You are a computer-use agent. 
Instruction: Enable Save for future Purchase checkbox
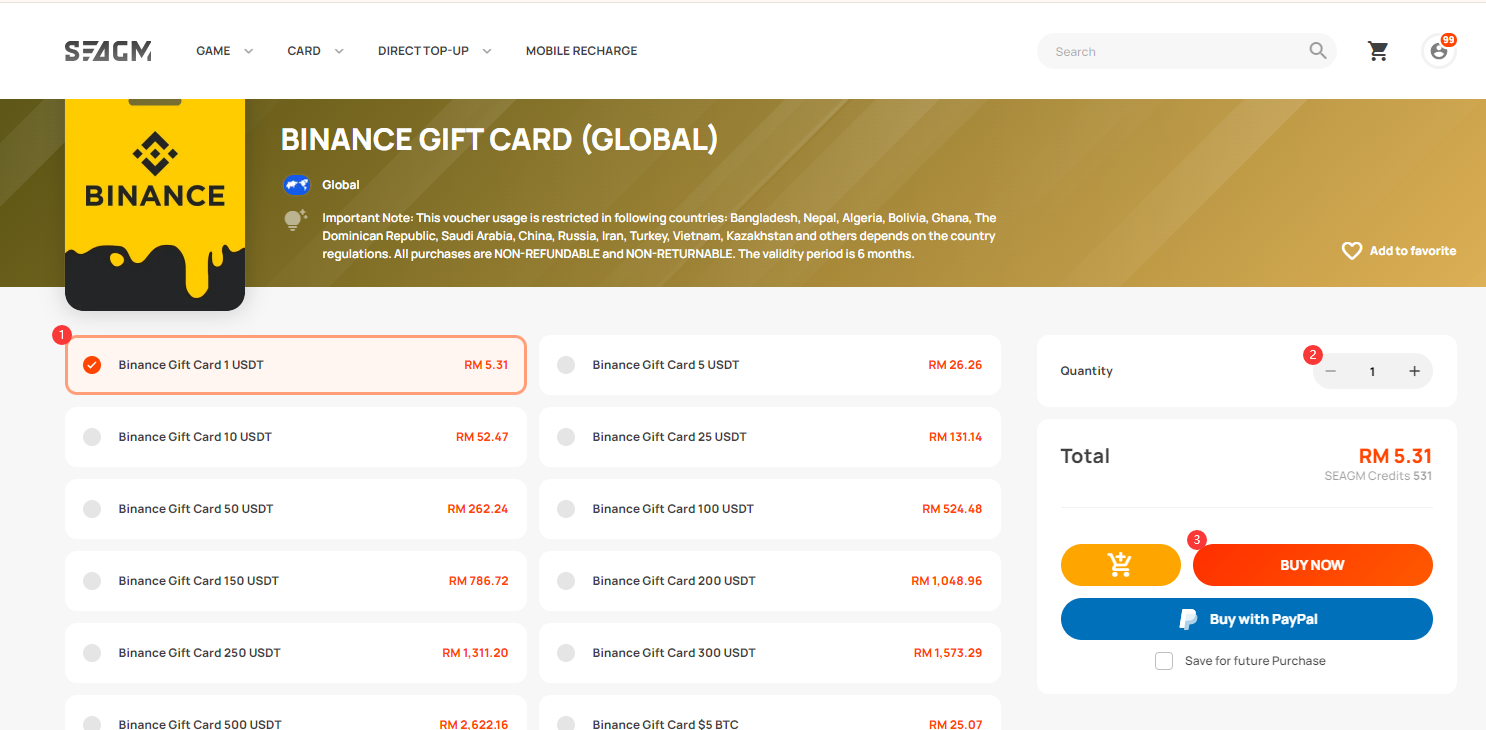pos(1164,661)
